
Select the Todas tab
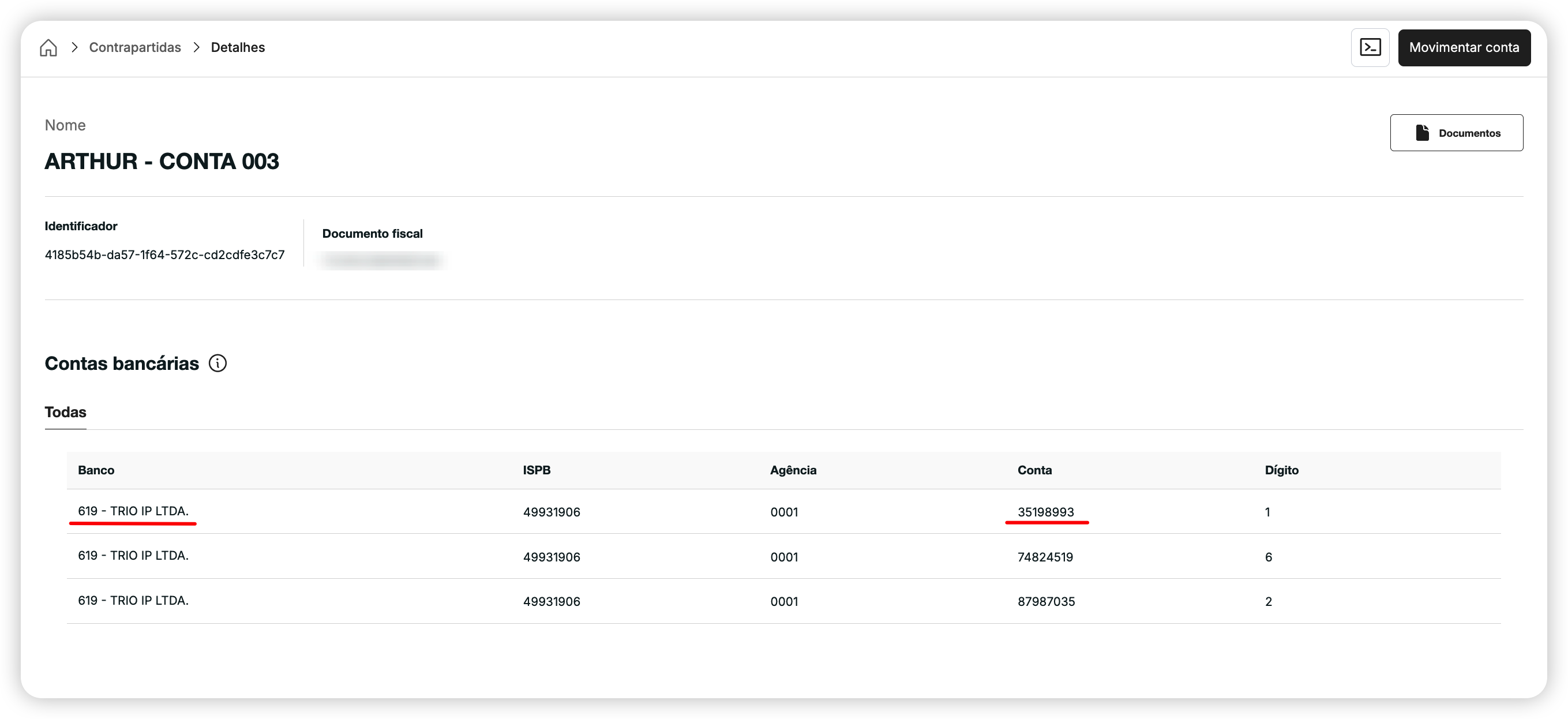(x=65, y=412)
